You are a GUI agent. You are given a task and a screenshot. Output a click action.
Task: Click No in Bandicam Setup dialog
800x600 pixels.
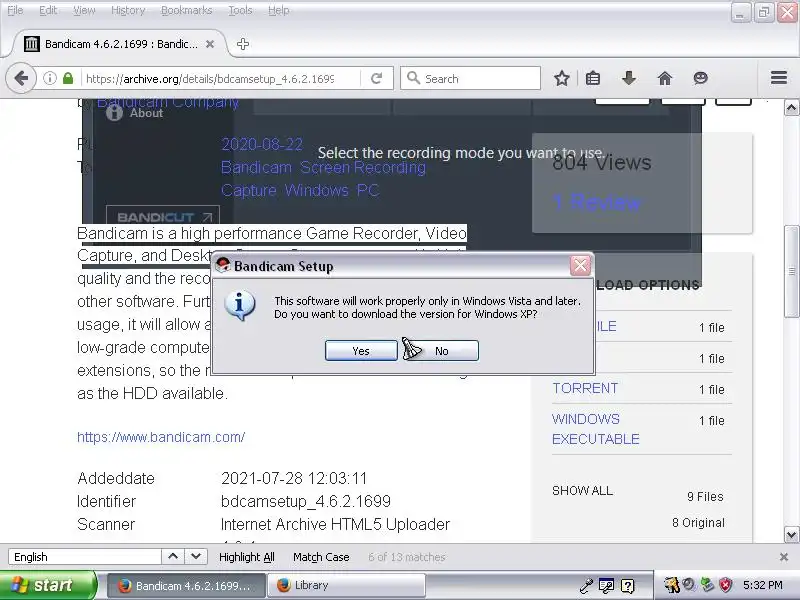coord(441,351)
